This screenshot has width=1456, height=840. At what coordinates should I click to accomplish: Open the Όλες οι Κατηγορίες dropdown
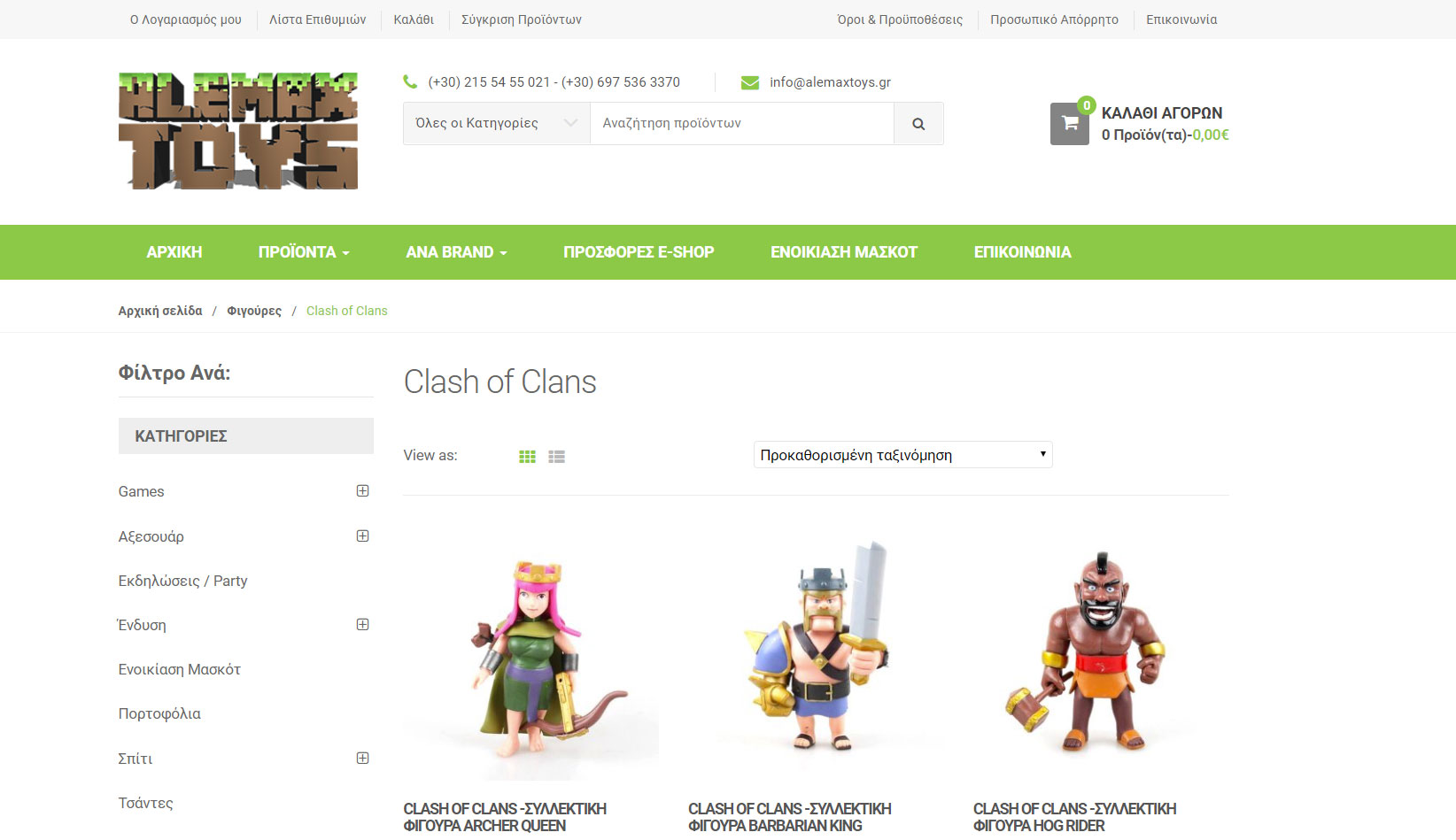497,124
